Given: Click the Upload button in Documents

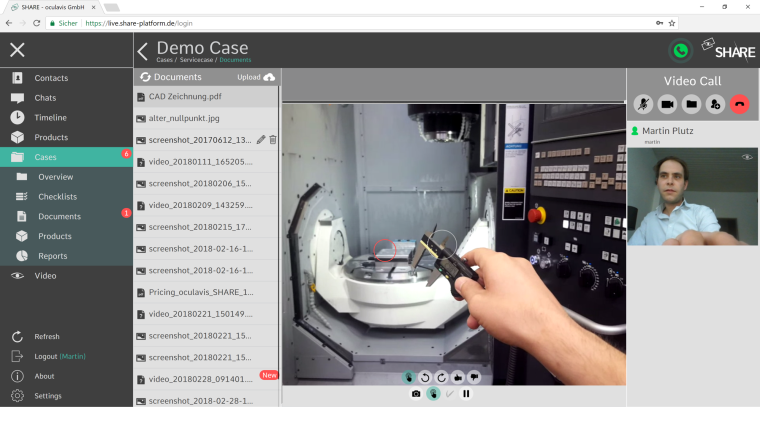Looking at the screenshot, I should point(255,77).
